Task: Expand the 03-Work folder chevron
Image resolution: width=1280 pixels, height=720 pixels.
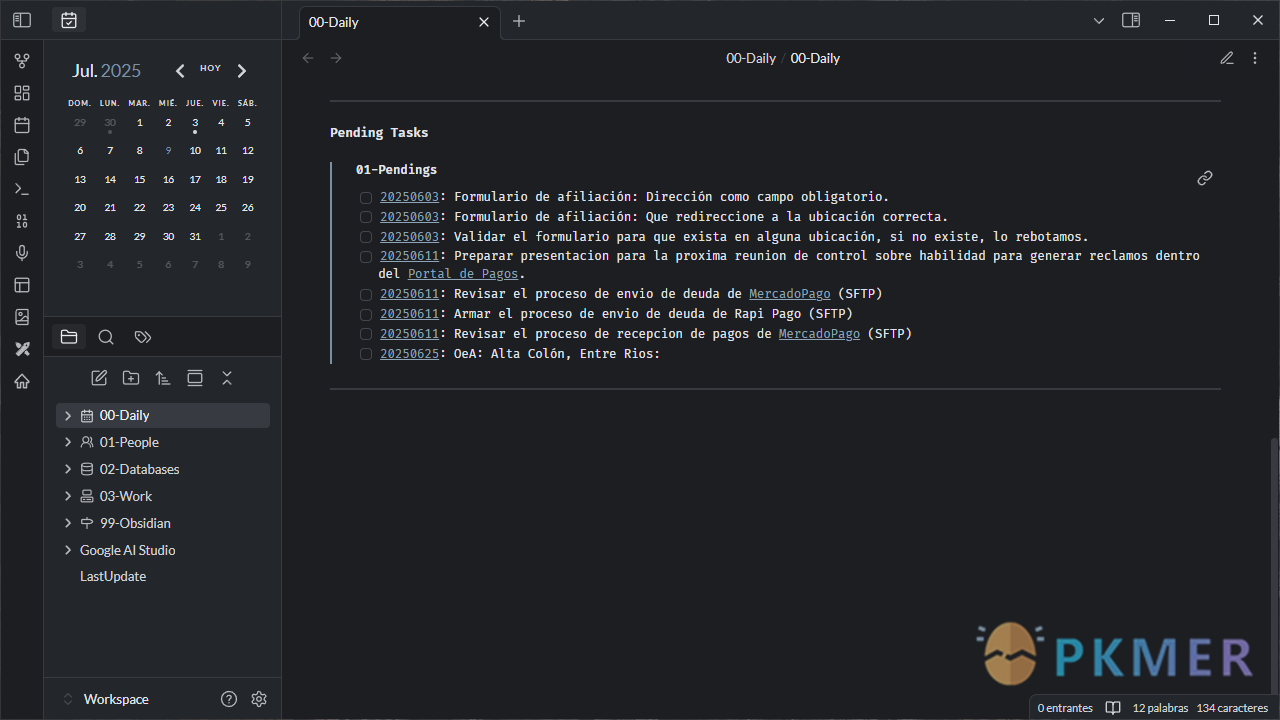Action: pyautogui.click(x=68, y=496)
